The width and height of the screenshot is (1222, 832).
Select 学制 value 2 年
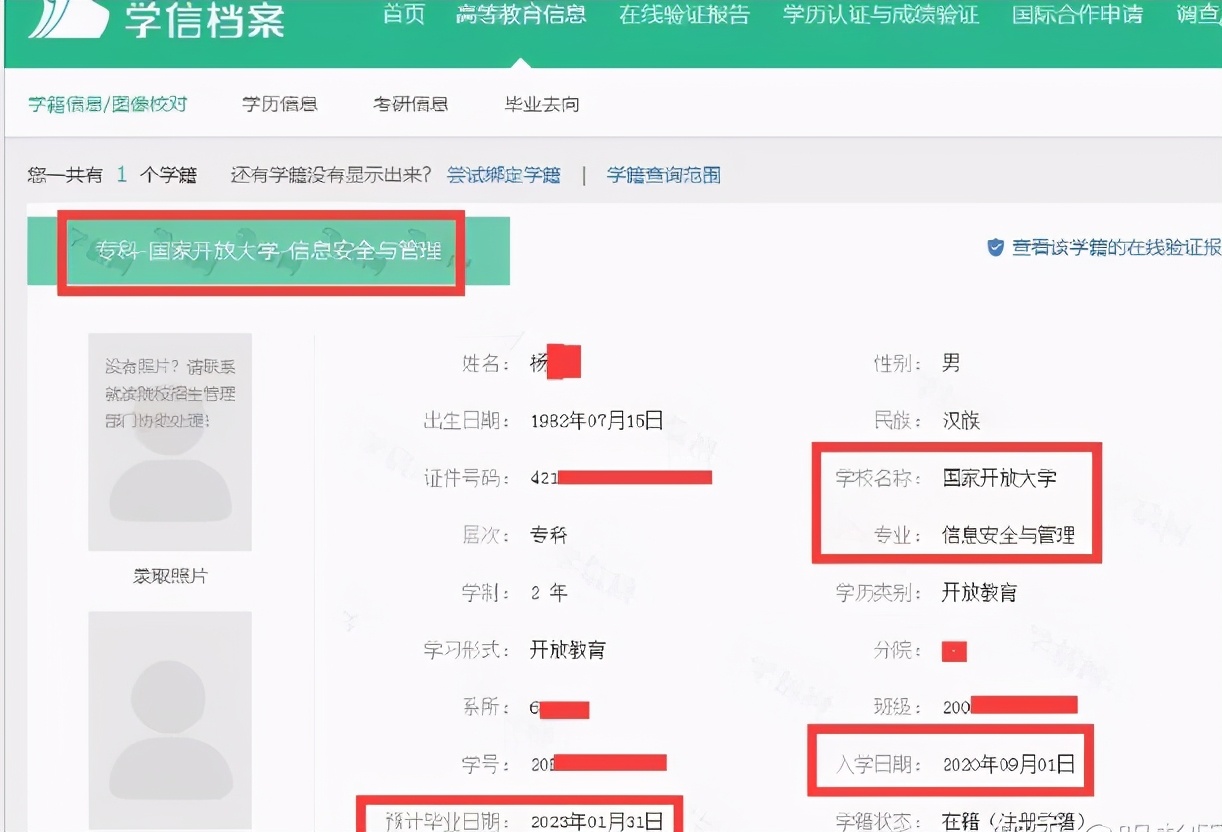coord(549,593)
